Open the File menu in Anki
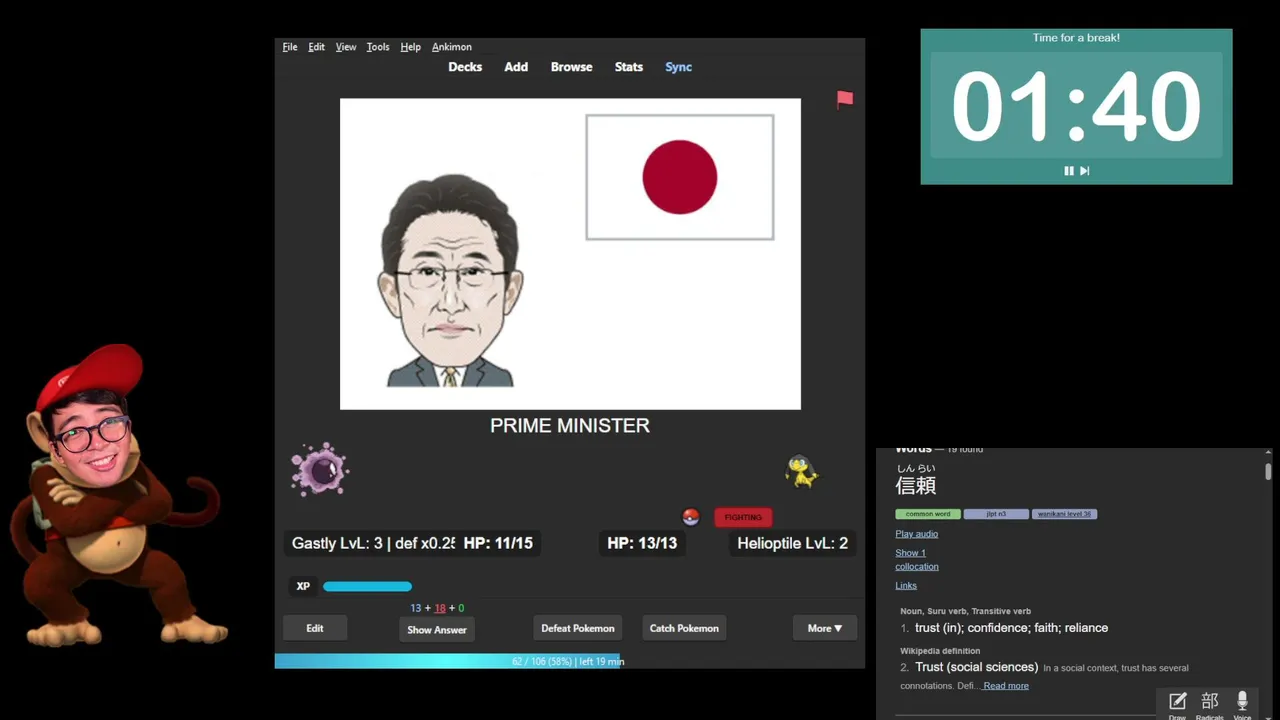Viewport: 1280px width, 720px height. click(x=290, y=47)
